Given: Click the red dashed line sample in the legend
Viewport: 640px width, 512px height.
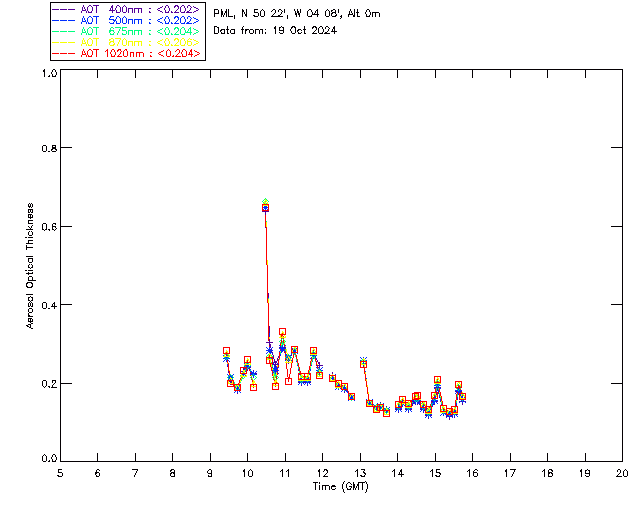Looking at the screenshot, I should pos(63,53).
